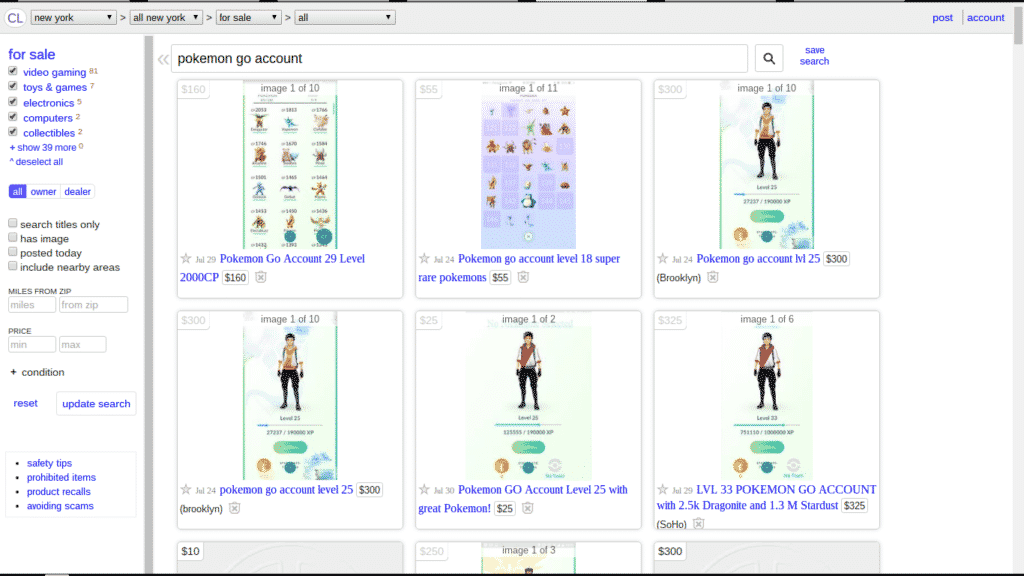Hide the lowercase (brooklyn) level 25 listing

pos(234,507)
